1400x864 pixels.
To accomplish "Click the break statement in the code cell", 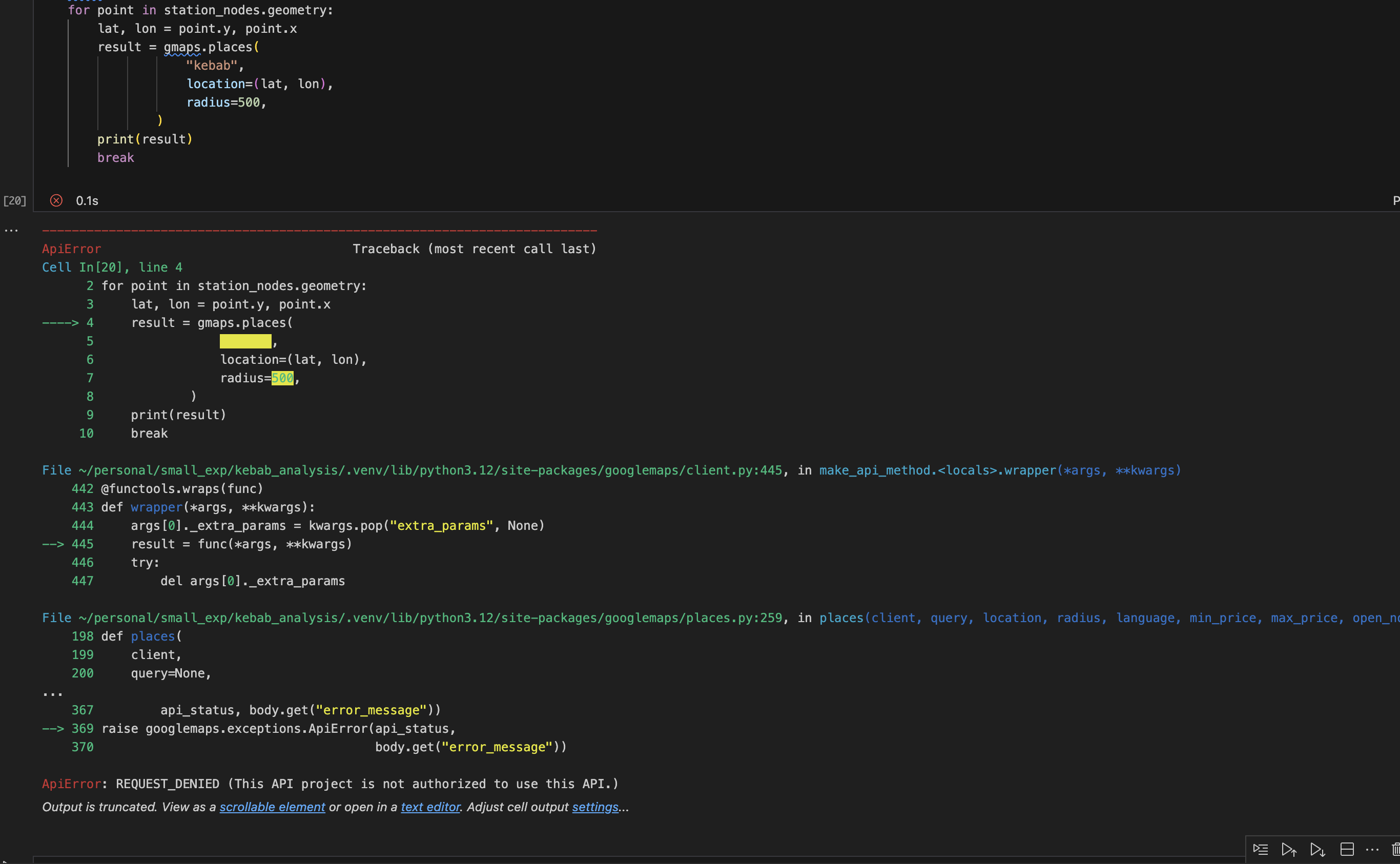I will click(115, 158).
